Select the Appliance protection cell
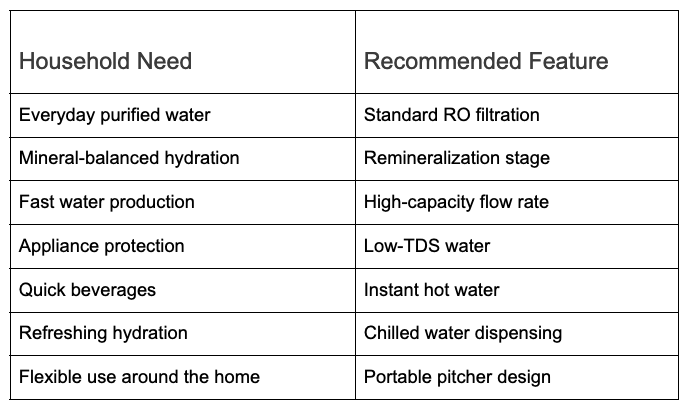Screen dimensions: 689x410 click(183, 247)
